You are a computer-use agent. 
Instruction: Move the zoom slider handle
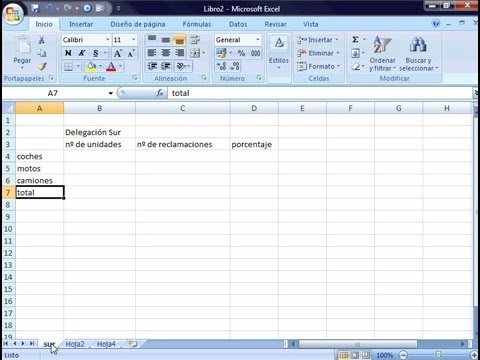pos(439,355)
